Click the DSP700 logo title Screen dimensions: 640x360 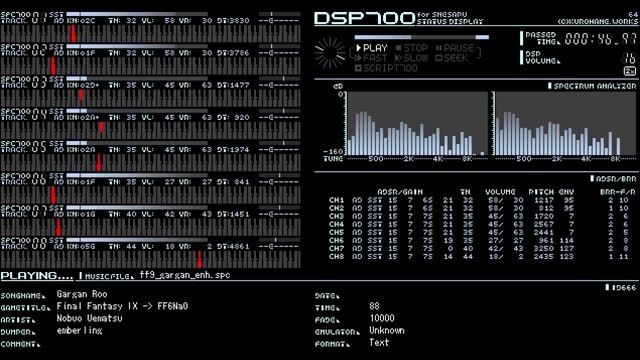[x=364, y=18]
